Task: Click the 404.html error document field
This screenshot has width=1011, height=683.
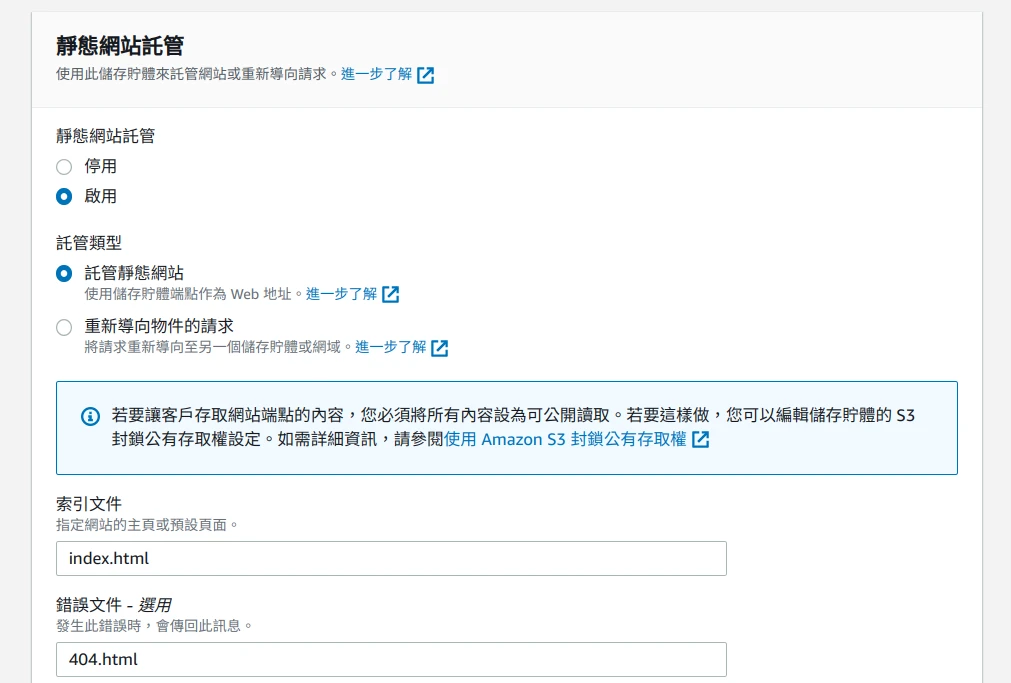Action: [x=391, y=660]
